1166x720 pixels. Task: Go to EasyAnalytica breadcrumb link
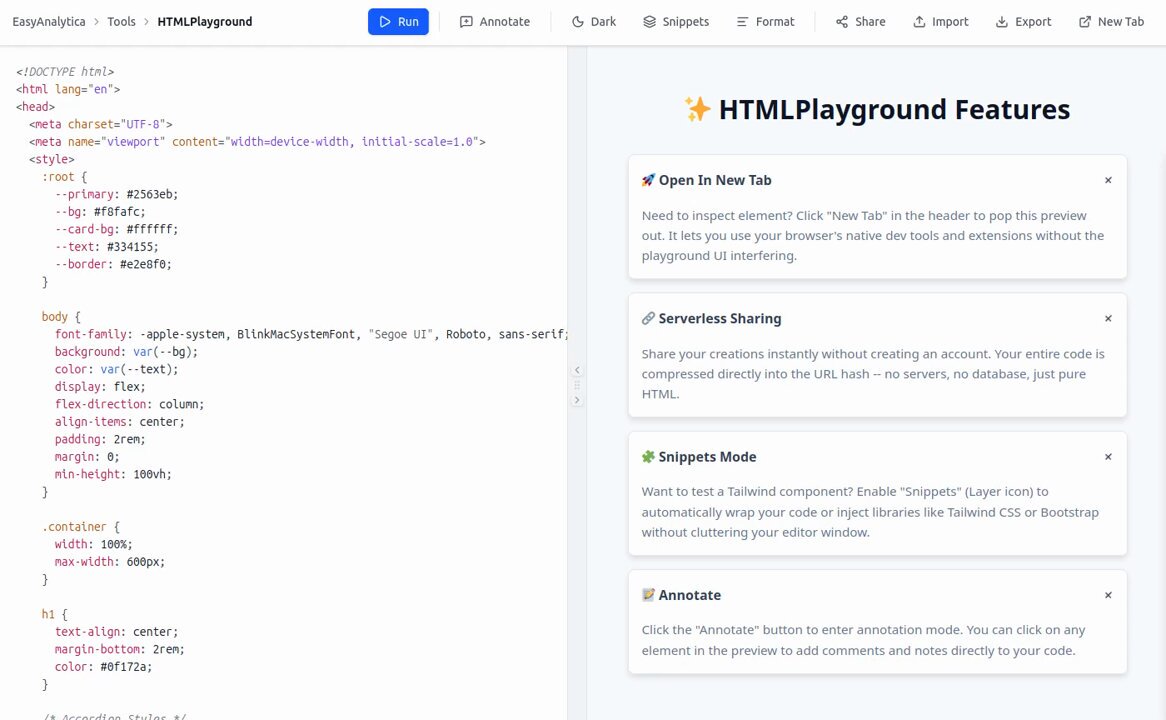click(x=48, y=22)
